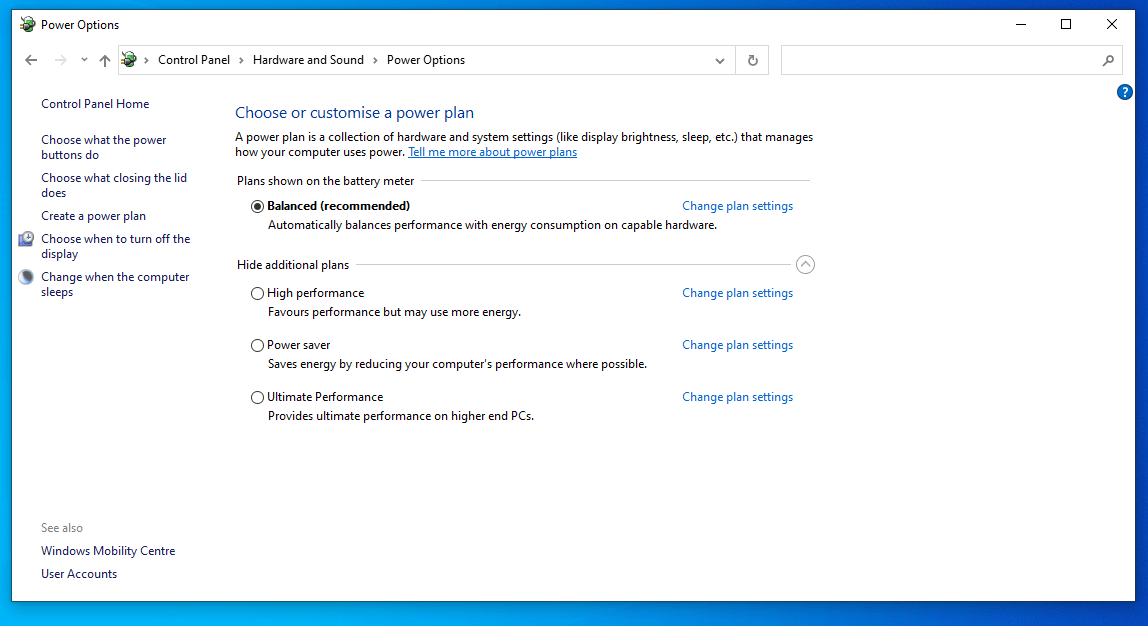
Task: Go up one level with the up arrow
Action: click(105, 60)
